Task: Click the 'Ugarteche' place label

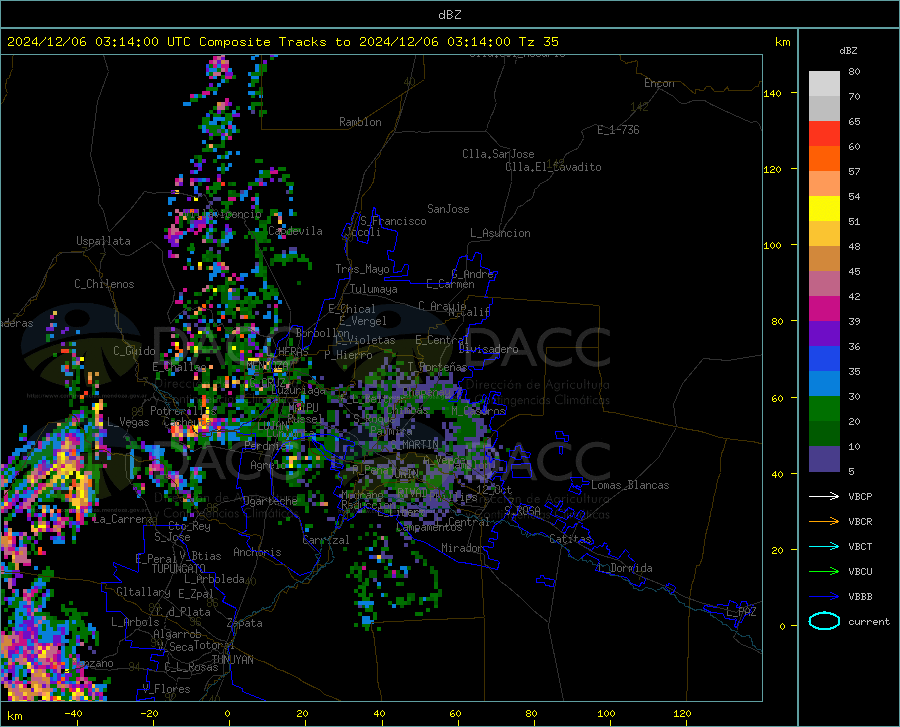Action: coord(270,501)
